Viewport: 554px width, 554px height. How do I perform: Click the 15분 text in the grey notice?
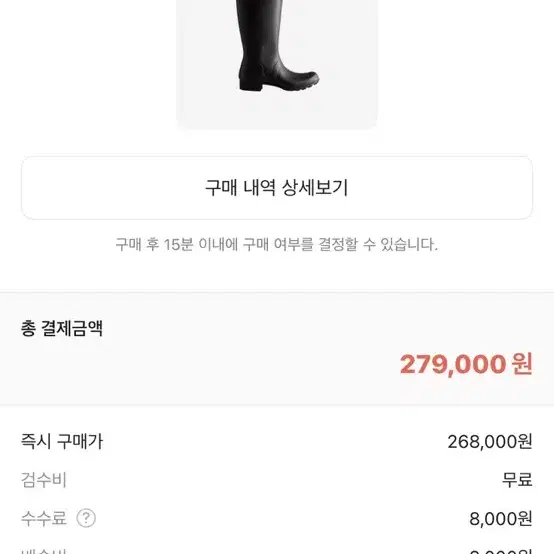[x=178, y=244]
